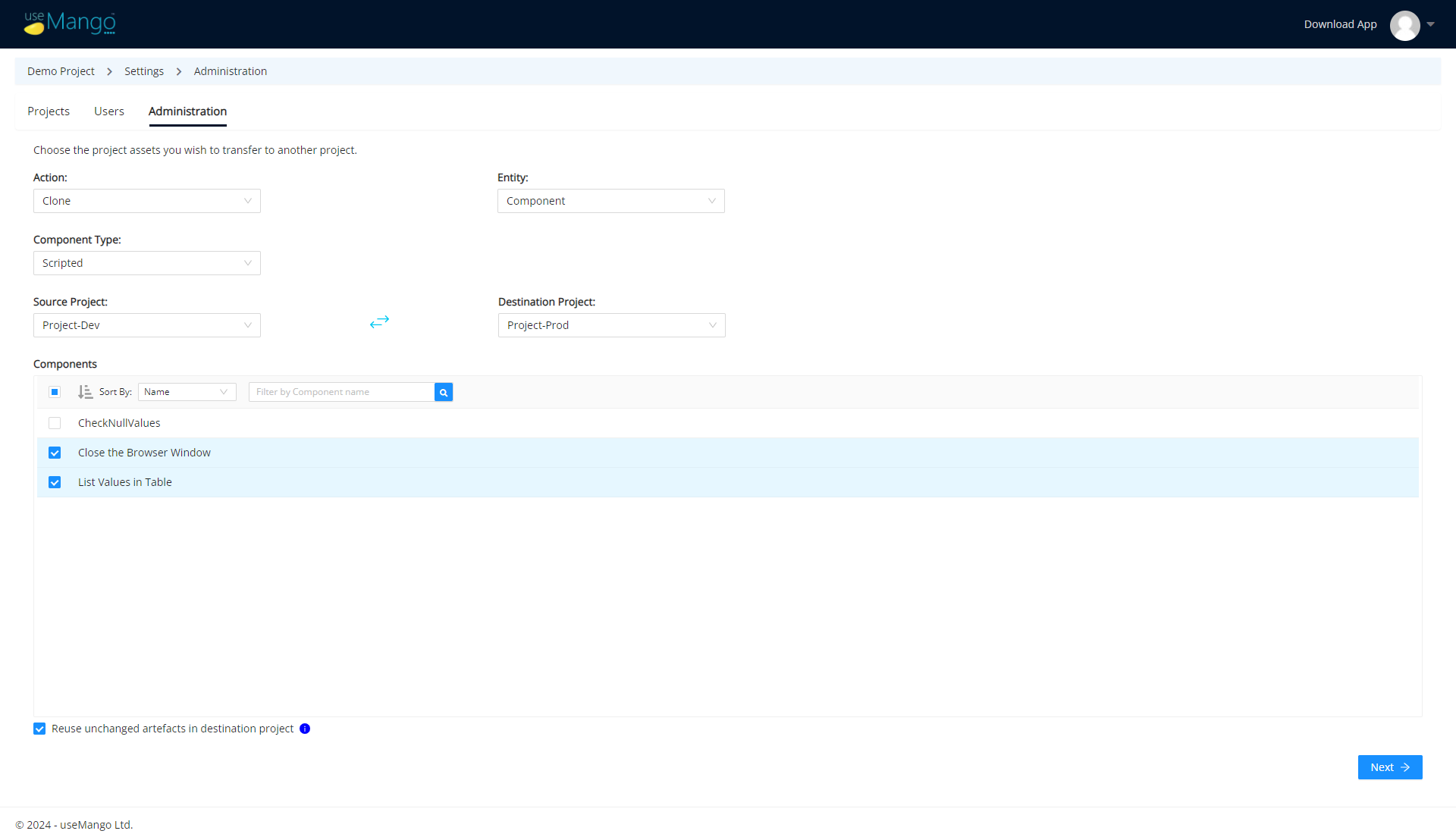
Task: Open the user avatar menu
Action: pyautogui.click(x=1404, y=25)
